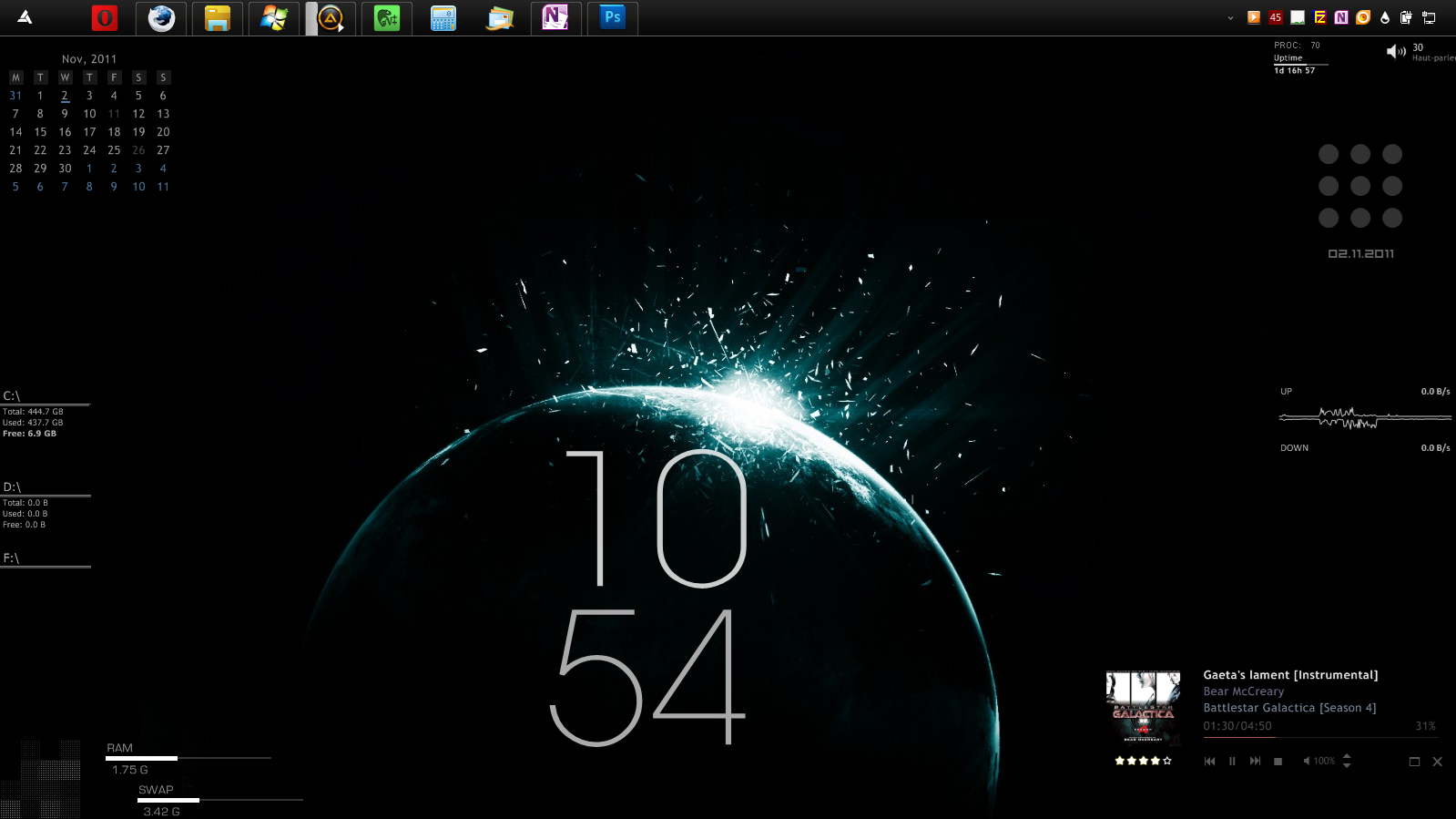1456x819 pixels.
Task: Expand hidden system tray icons chevron
Action: pyautogui.click(x=1231, y=17)
